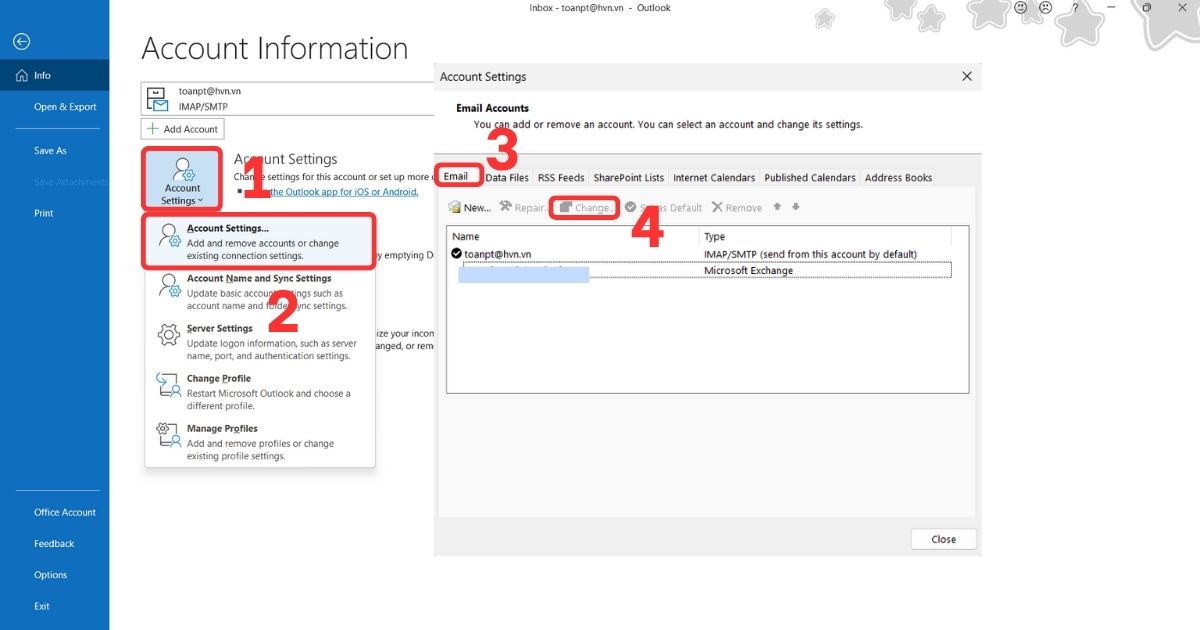
Task: Move the selected account up with arrow icon
Action: [777, 207]
